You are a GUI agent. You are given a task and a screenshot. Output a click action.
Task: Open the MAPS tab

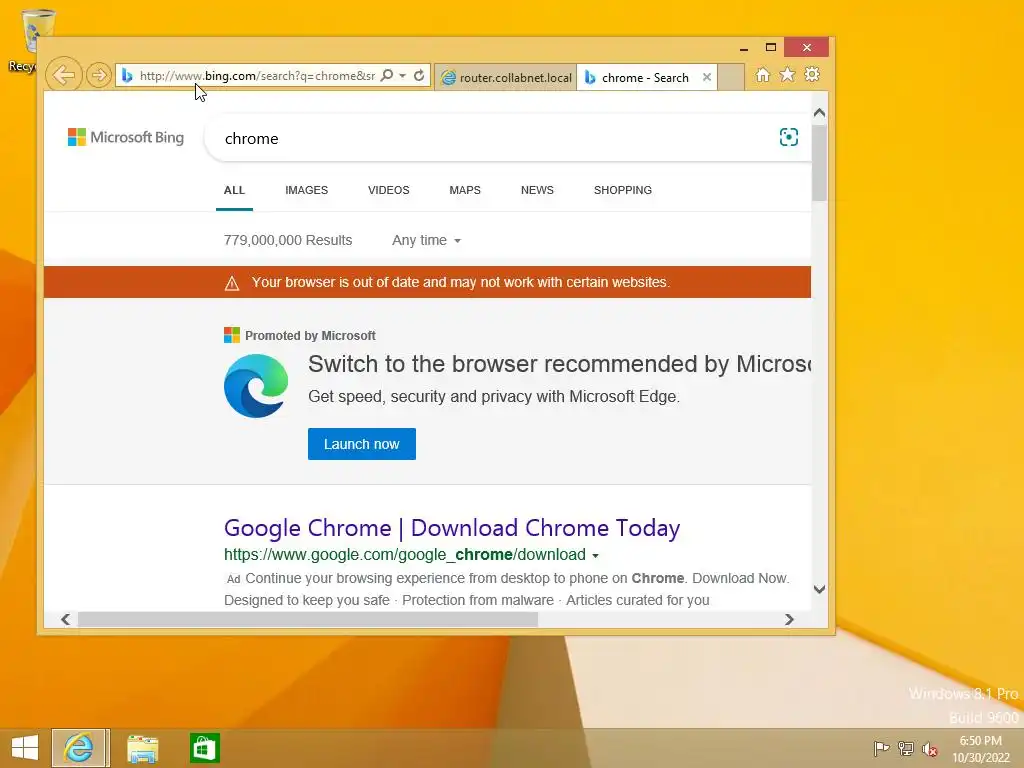pyautogui.click(x=465, y=190)
